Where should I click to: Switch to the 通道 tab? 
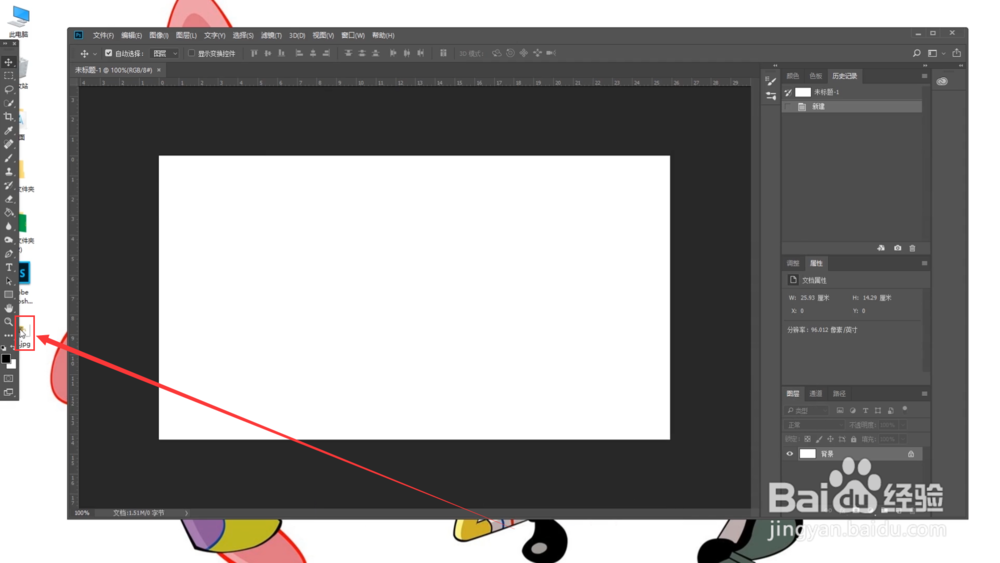click(816, 394)
